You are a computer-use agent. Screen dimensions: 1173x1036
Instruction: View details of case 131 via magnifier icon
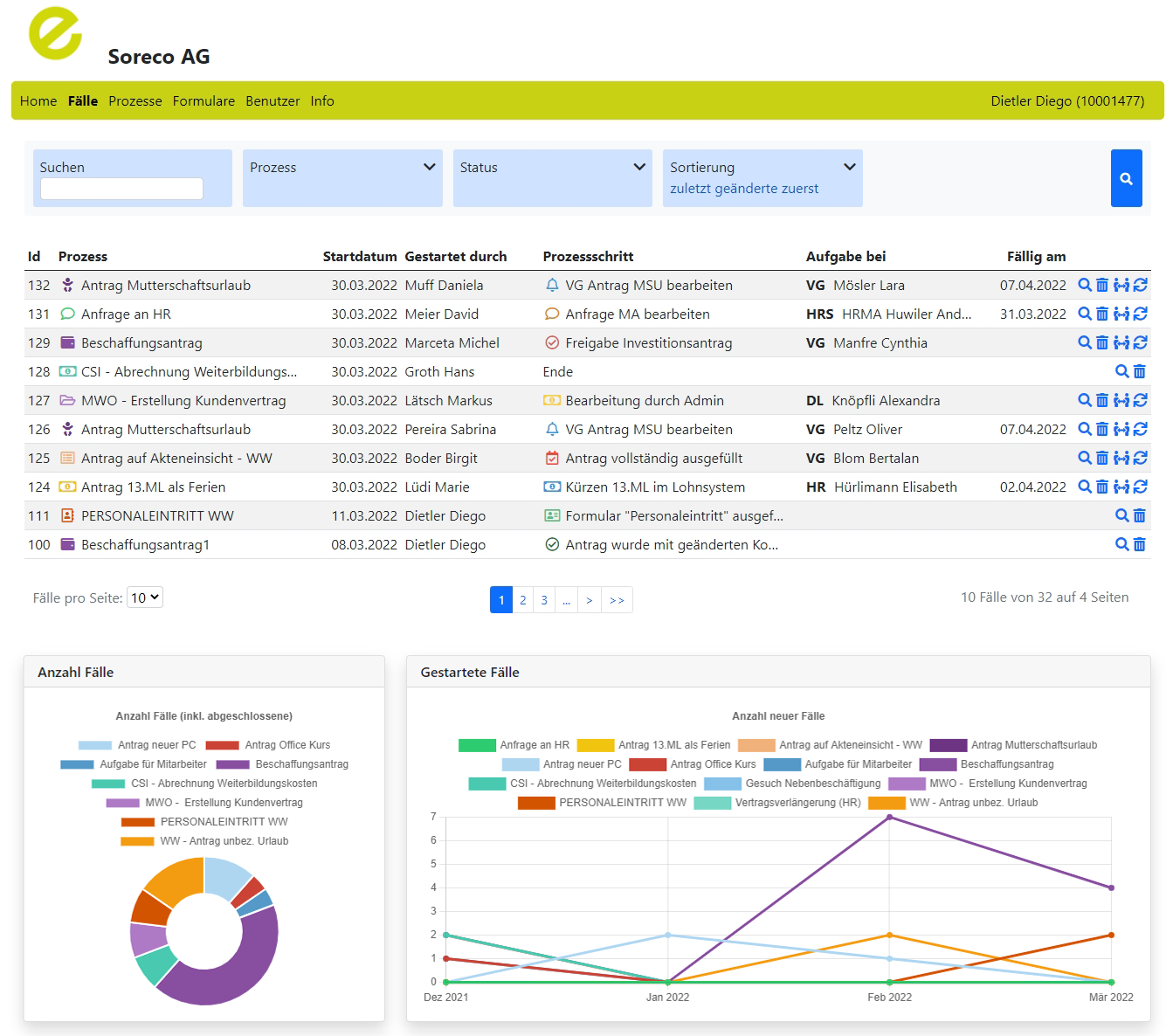(1084, 314)
